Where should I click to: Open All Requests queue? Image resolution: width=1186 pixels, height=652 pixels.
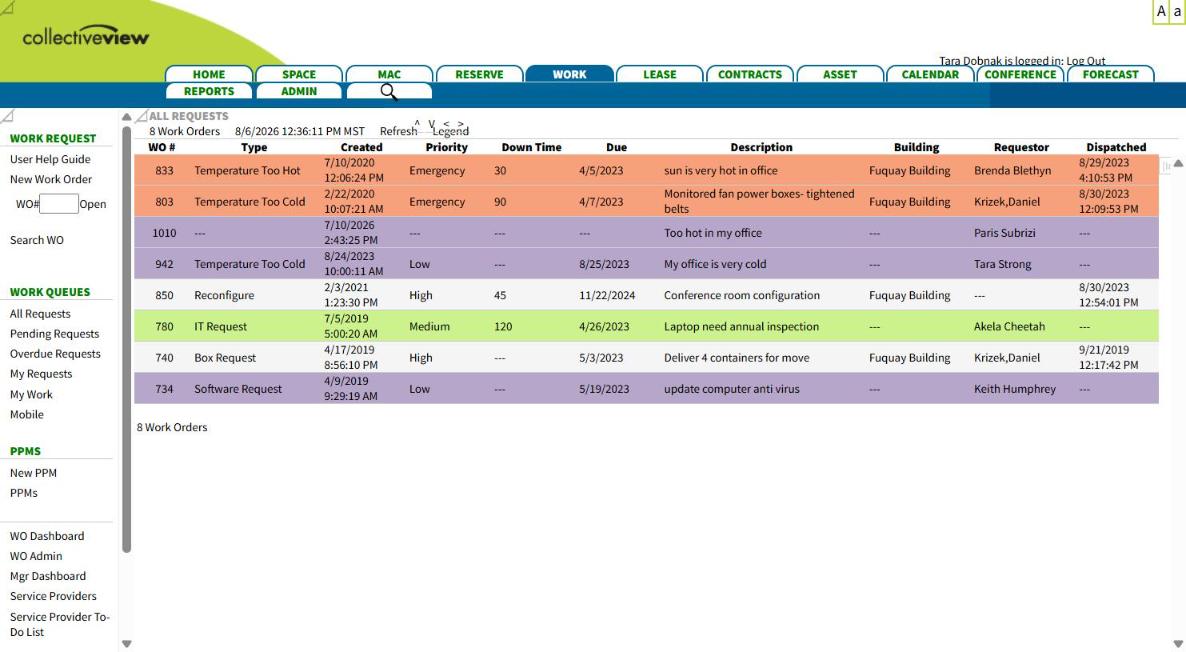click(x=40, y=314)
